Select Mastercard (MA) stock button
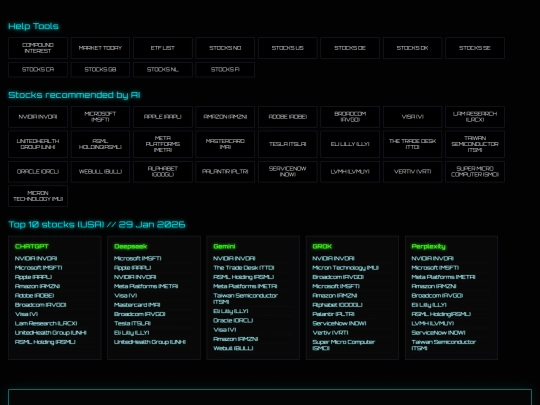540x405 pixels. 225,144
